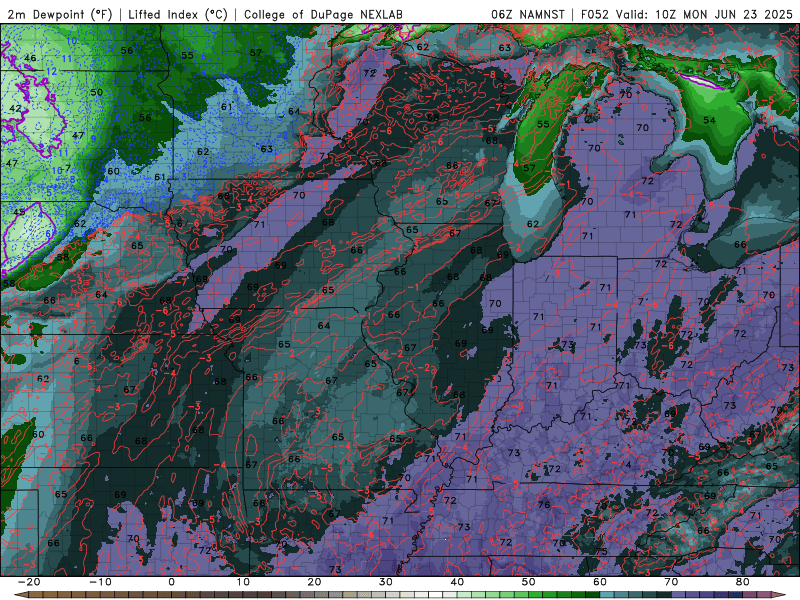Click the '30' colorbar scale label
Image resolution: width=800 pixels, height=600 pixels.
386,582
